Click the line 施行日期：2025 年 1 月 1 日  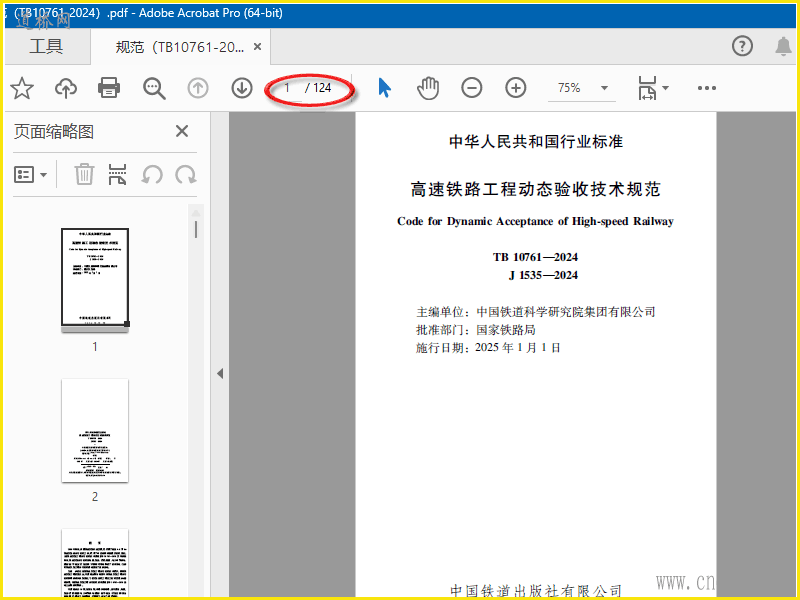point(488,348)
